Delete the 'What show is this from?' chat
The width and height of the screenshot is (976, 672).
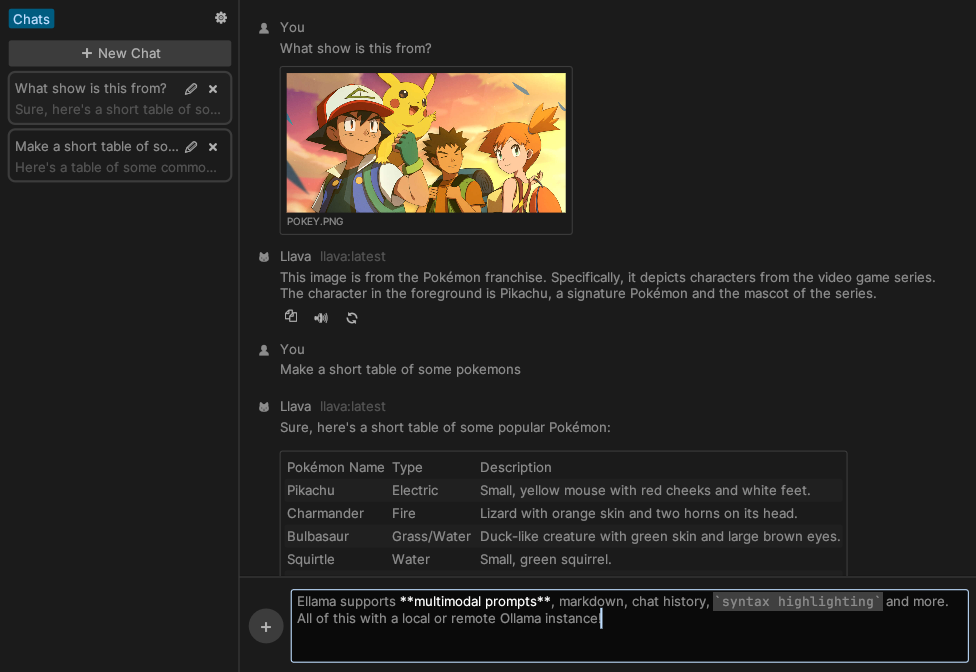pyautogui.click(x=212, y=88)
